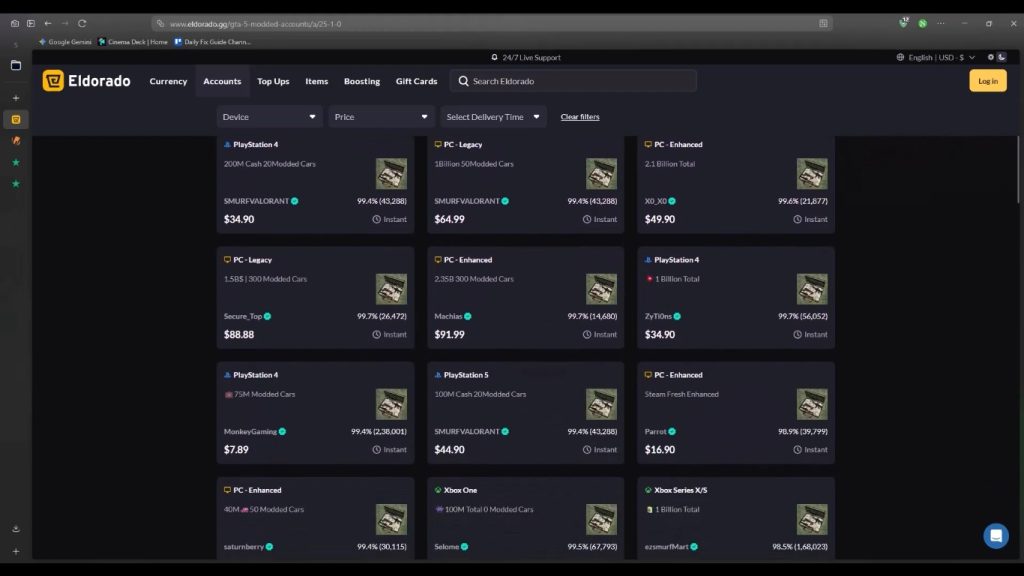Viewport: 1024px width, 576px height.
Task: Click seller Selome name
Action: 447,547
